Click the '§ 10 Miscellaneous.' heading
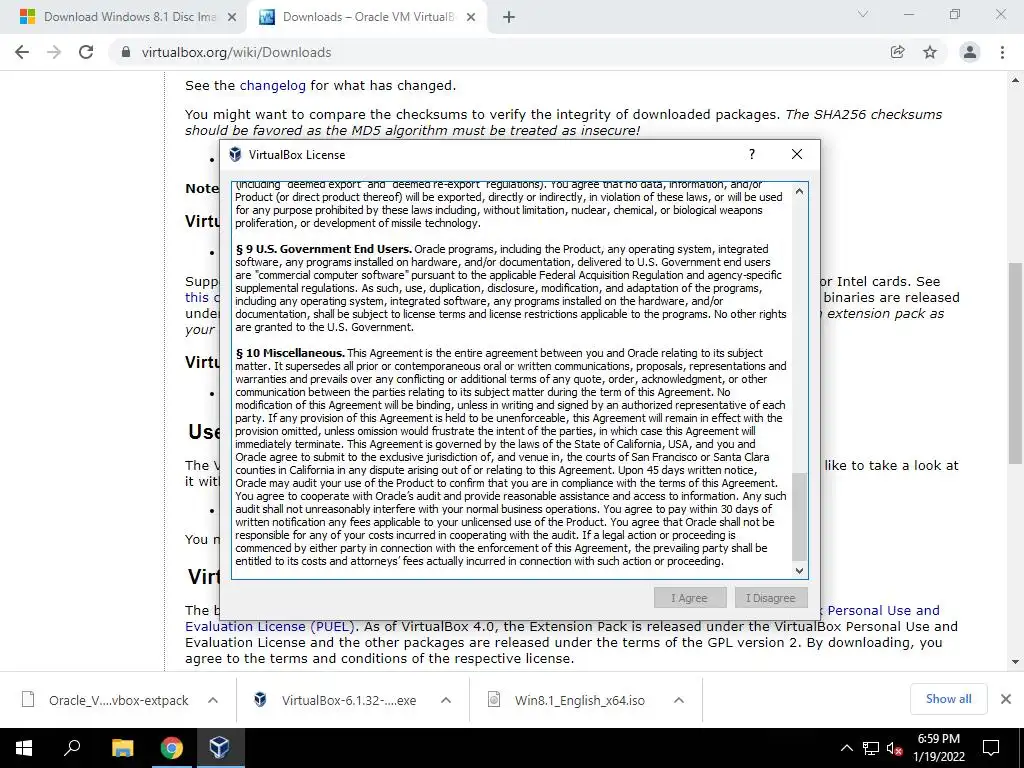Screen dimensions: 1024x768 290,353
